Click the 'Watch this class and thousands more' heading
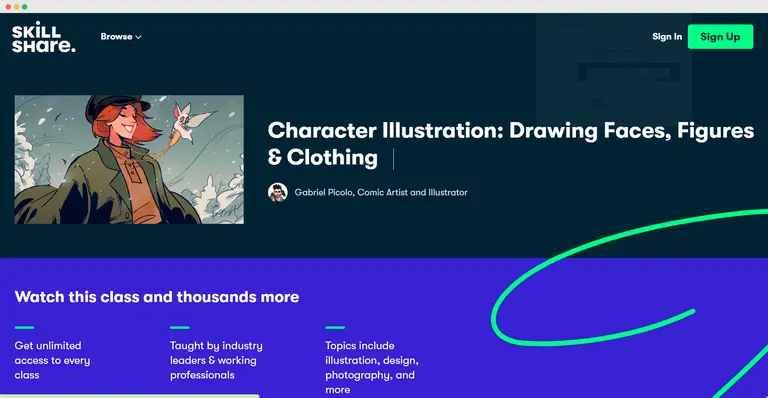Viewport: 768px width, 398px height. [157, 297]
